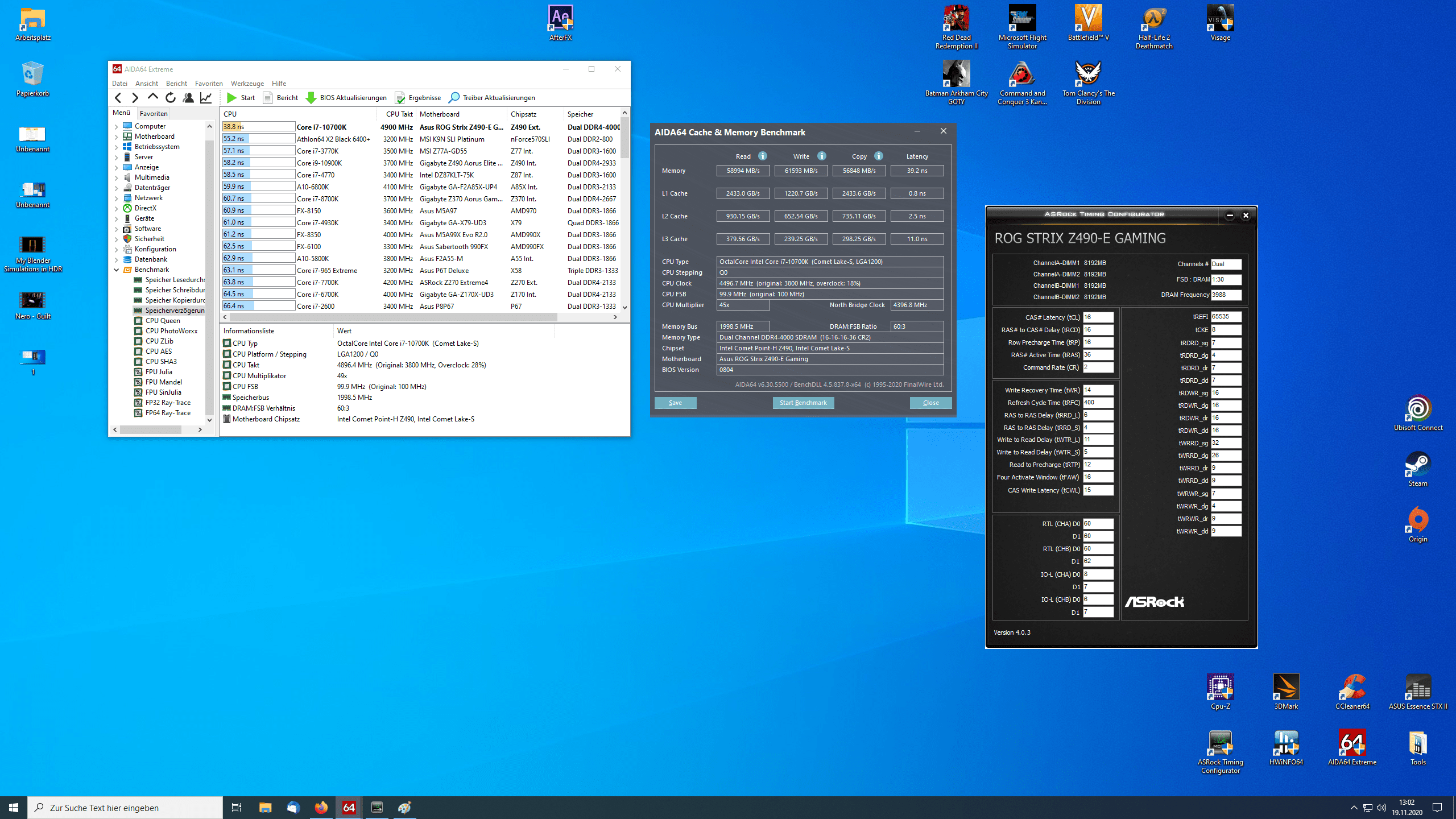This screenshot has height=819, width=1456.
Task: Start the benchmark with green Start arrow
Action: coord(241,98)
